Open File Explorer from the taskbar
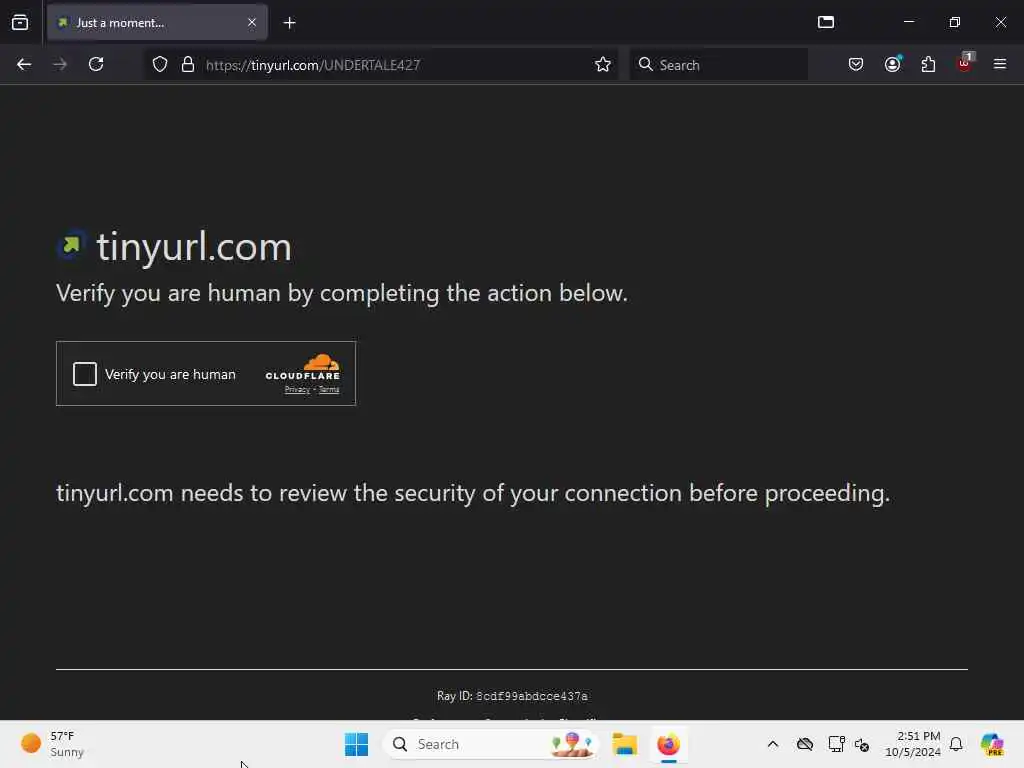The image size is (1024, 768). coord(624,744)
